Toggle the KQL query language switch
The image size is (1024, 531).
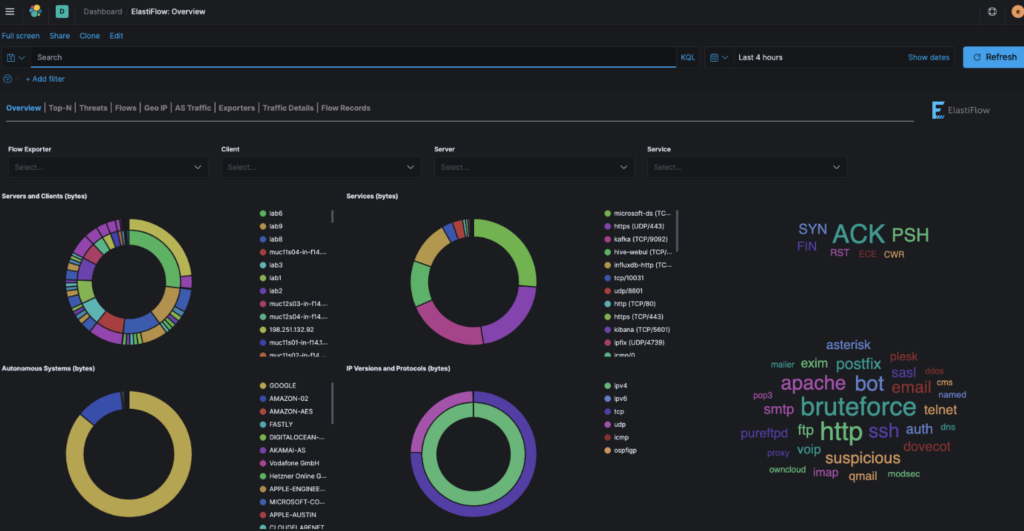(x=688, y=57)
